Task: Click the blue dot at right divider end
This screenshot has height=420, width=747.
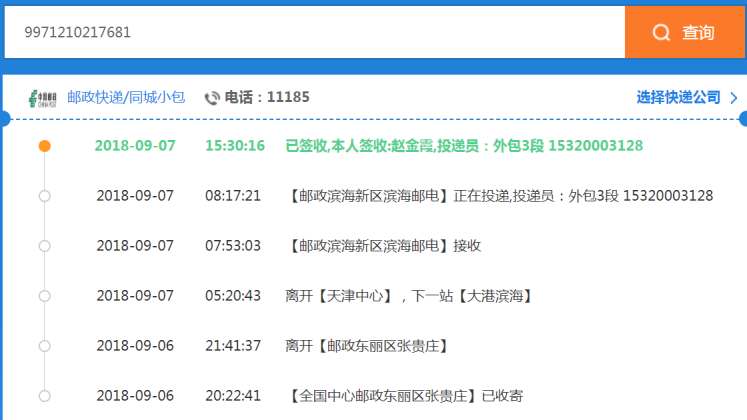Action: [743, 119]
